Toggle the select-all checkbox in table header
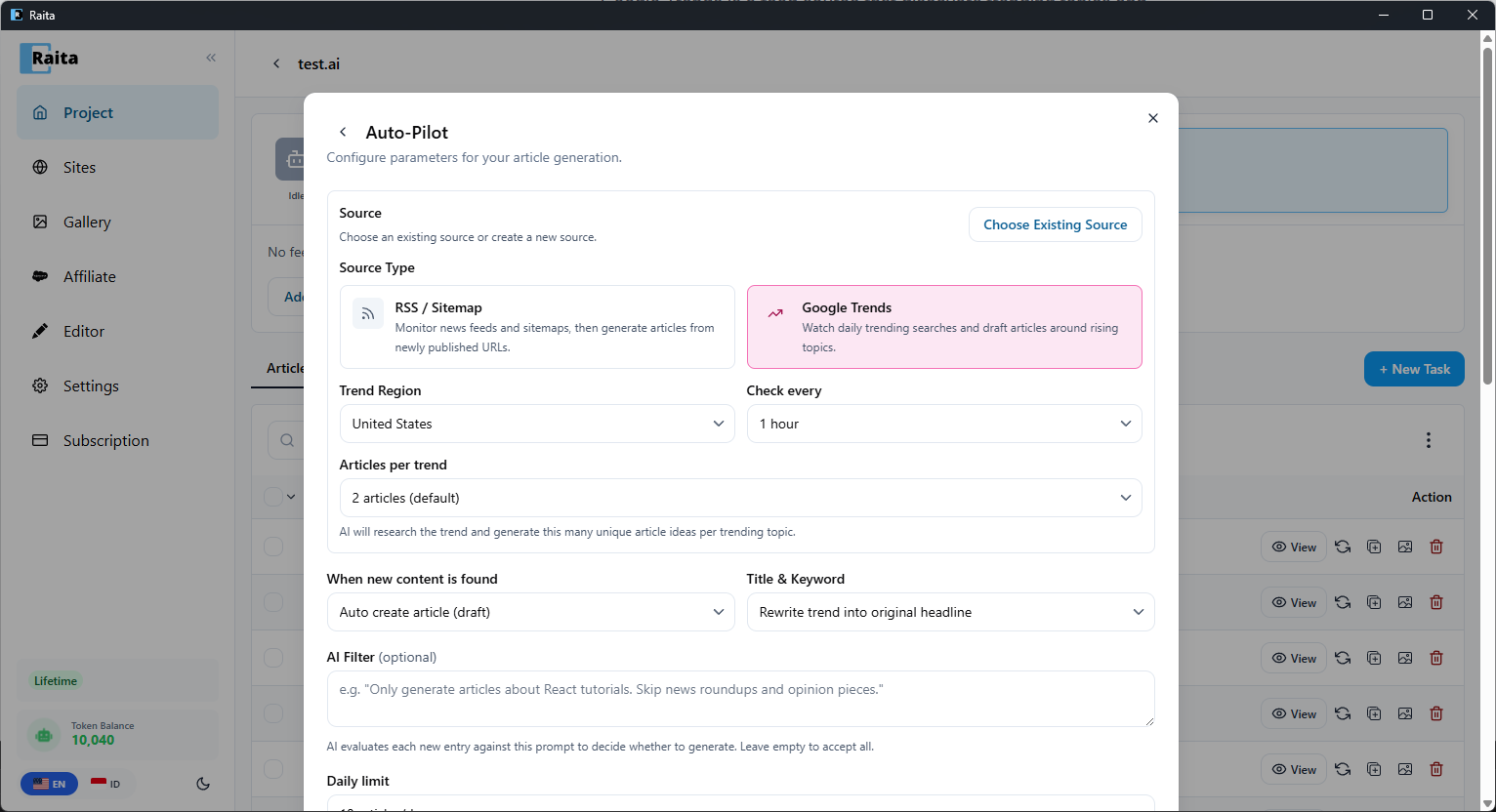The height and width of the screenshot is (812, 1496). pos(273,497)
